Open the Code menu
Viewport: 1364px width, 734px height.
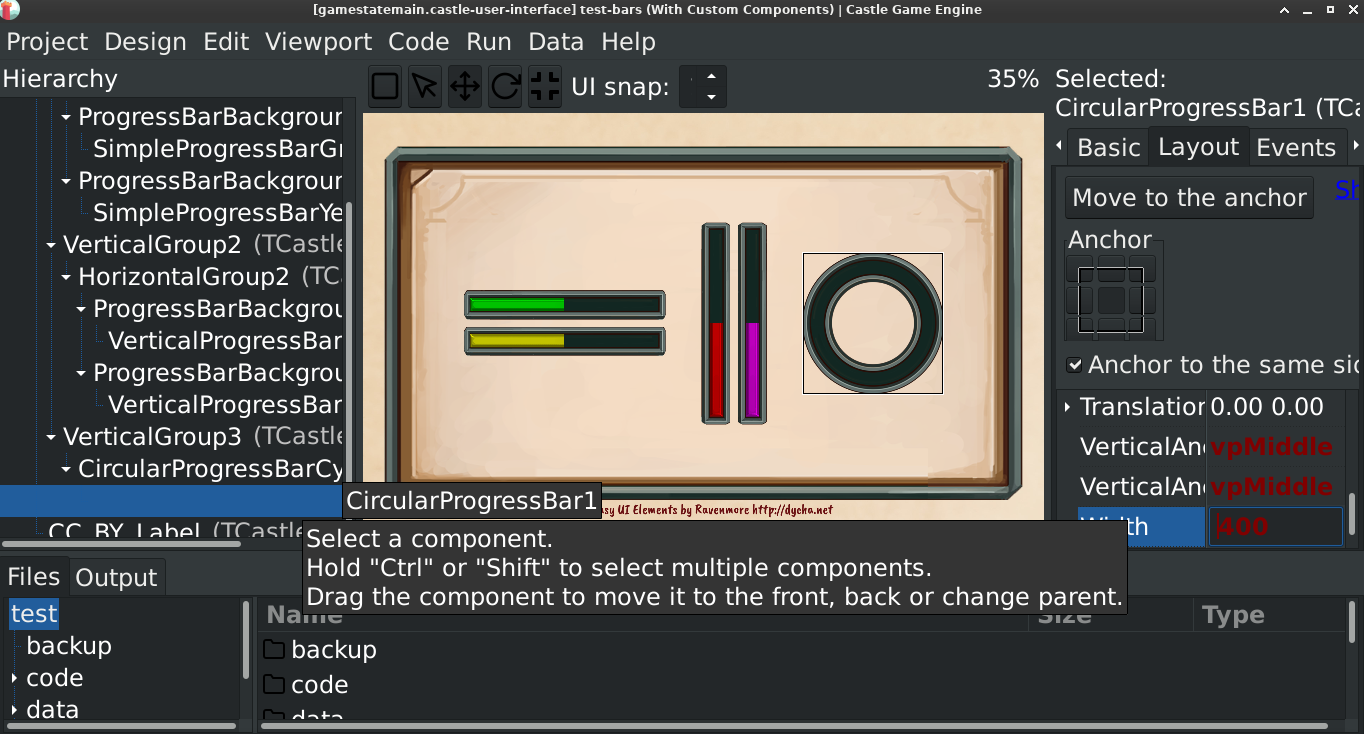[x=419, y=42]
